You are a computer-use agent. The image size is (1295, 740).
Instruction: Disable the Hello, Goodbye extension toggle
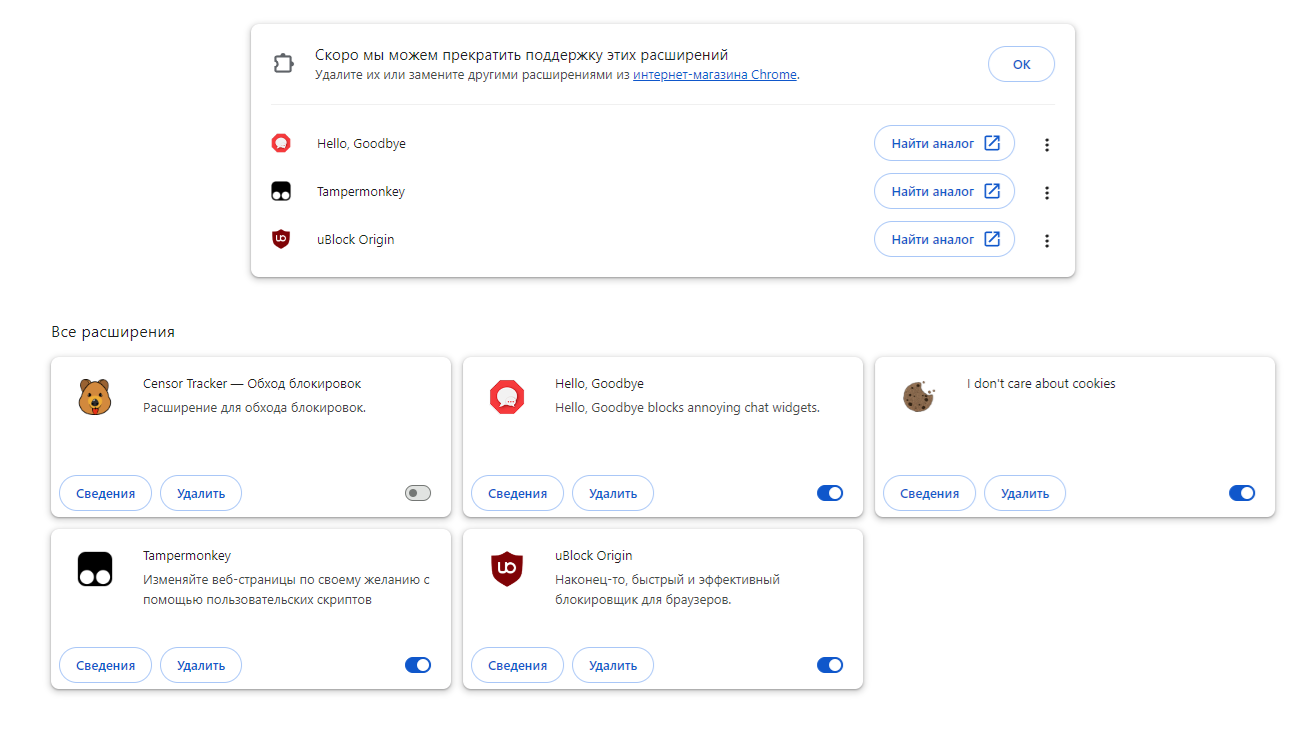[830, 493]
